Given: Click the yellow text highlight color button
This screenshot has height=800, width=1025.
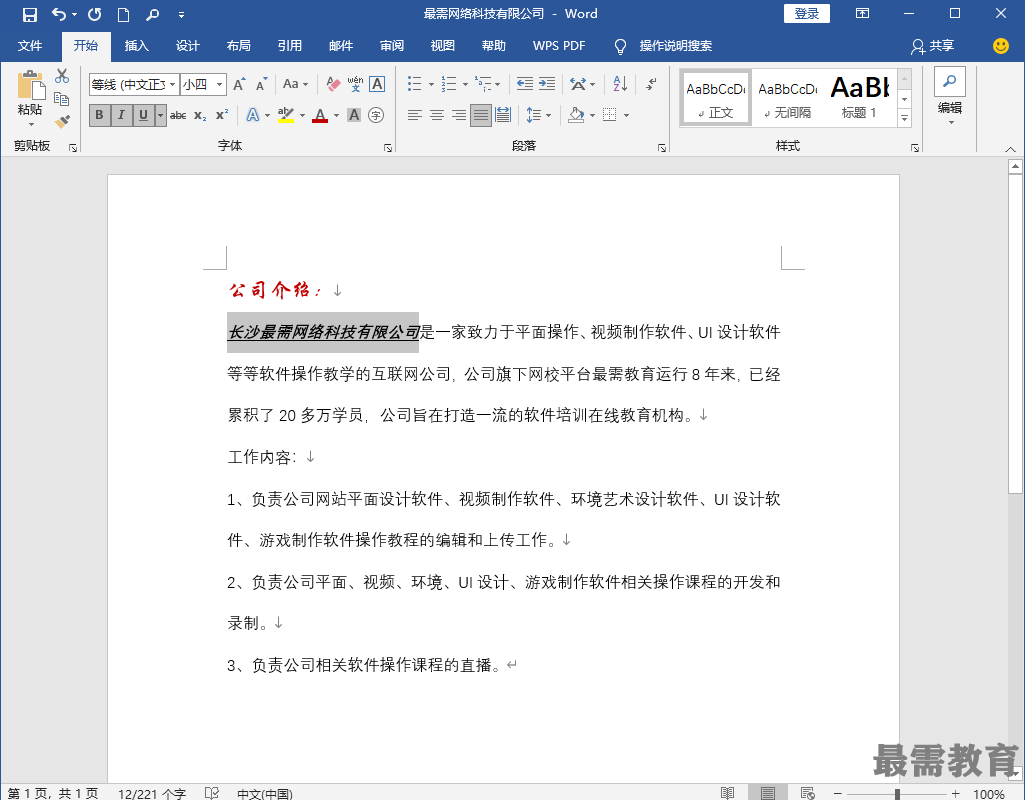Looking at the screenshot, I should [286, 116].
